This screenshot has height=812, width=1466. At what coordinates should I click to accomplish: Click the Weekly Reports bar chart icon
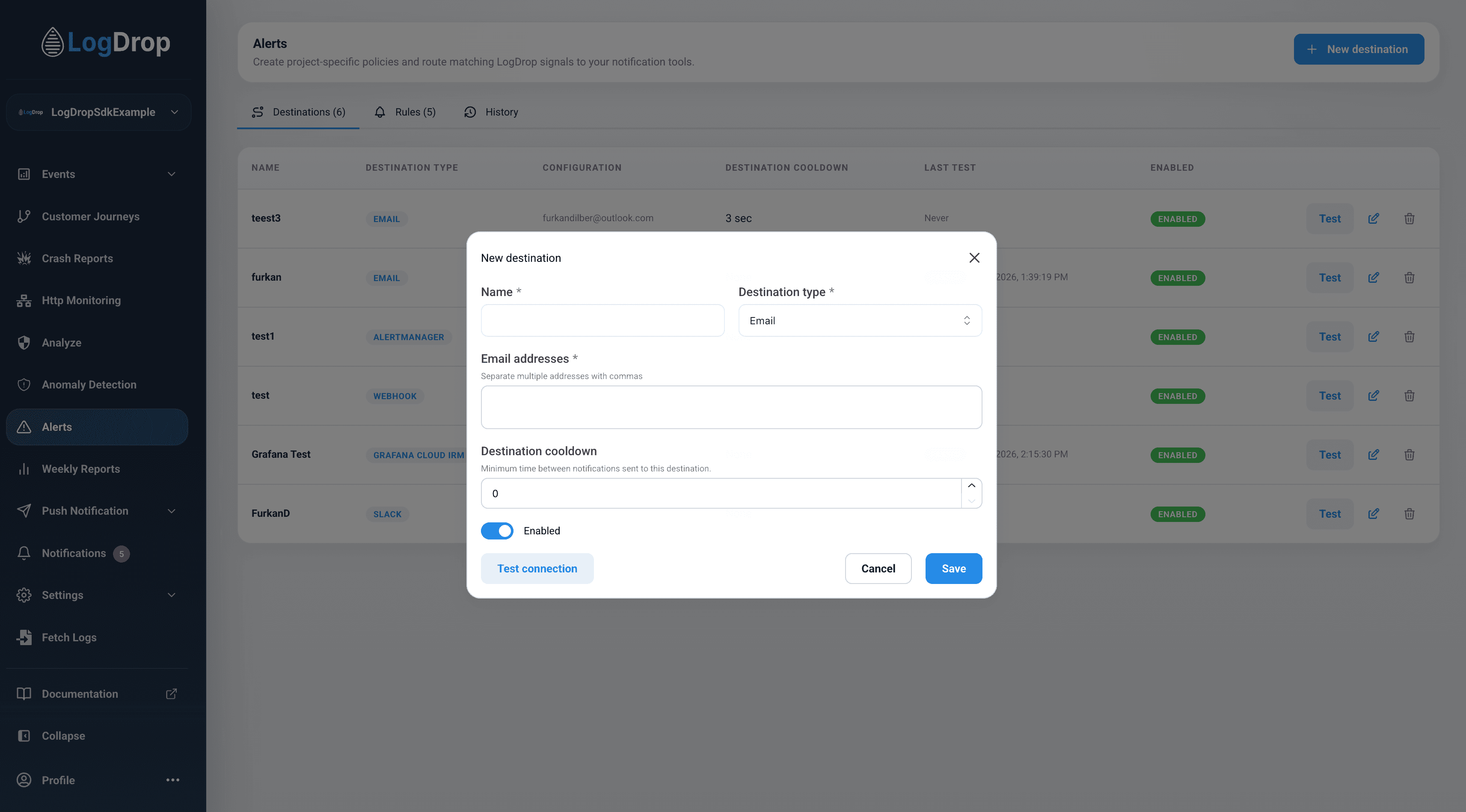coord(24,469)
